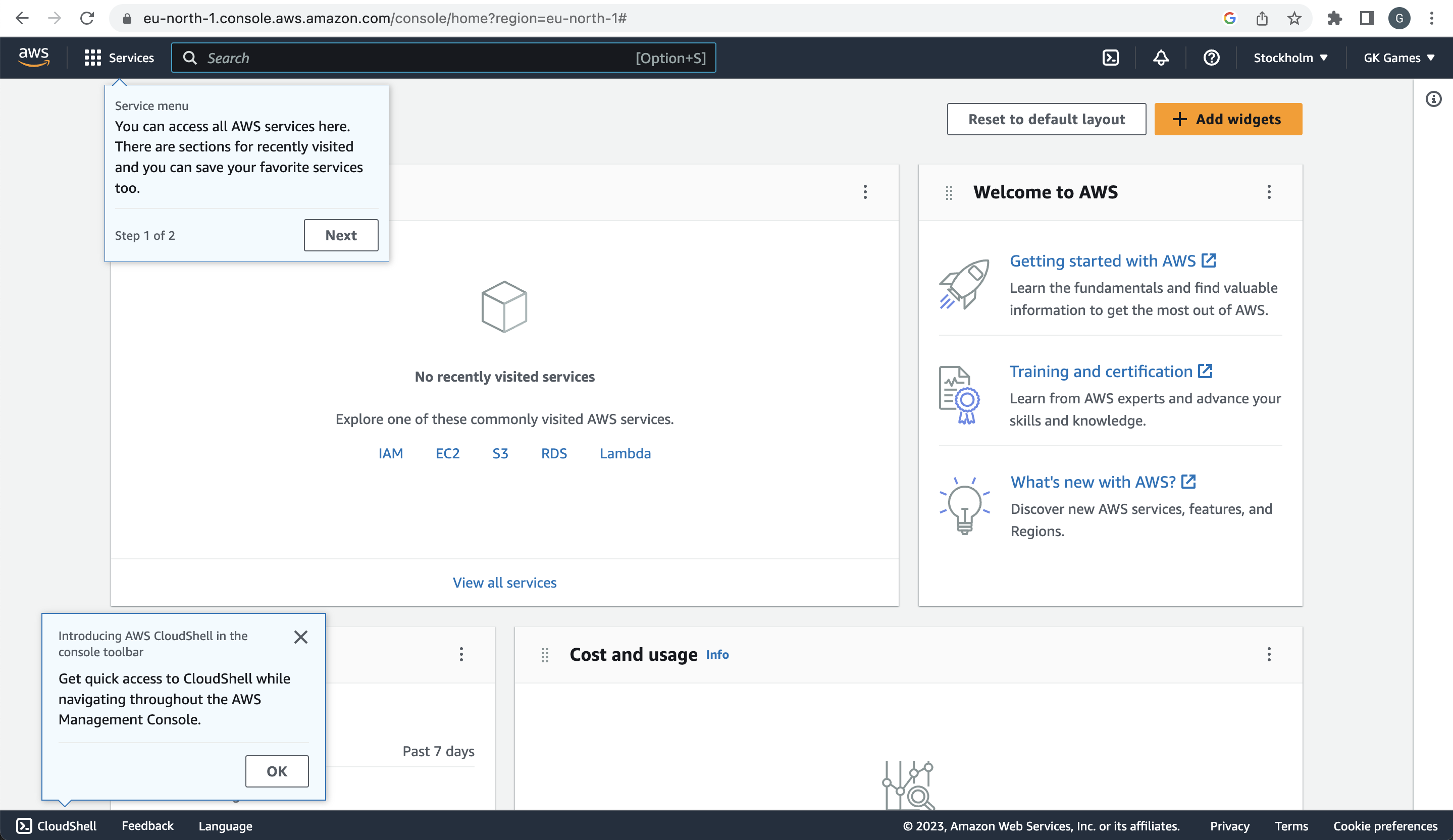Click the Google icon in address bar
Screen dimensions: 1453x840
point(1229,19)
